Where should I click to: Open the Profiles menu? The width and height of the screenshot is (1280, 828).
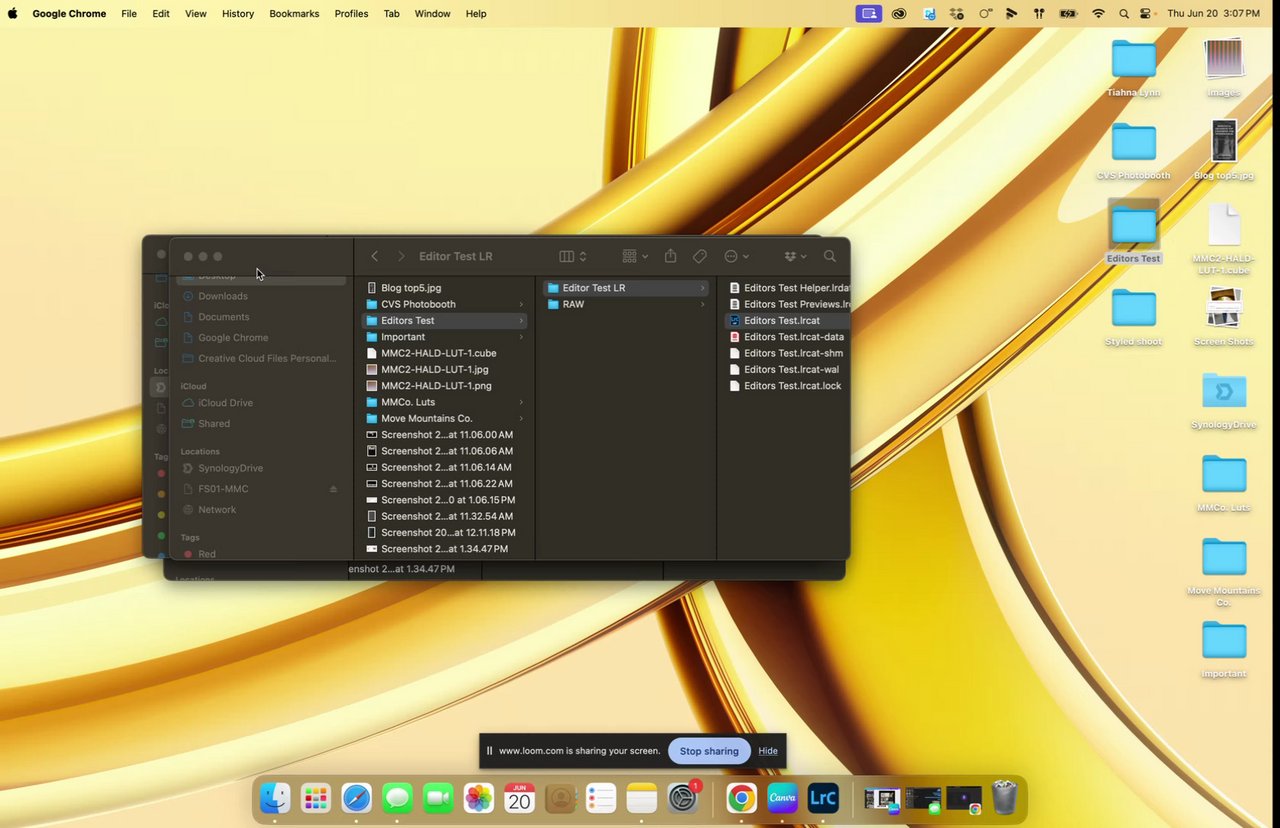pyautogui.click(x=351, y=14)
